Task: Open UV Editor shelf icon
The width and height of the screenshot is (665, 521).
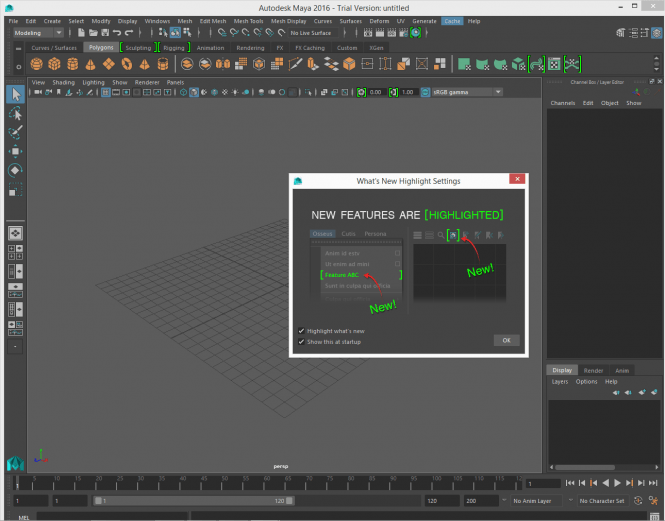Action: coord(554,64)
